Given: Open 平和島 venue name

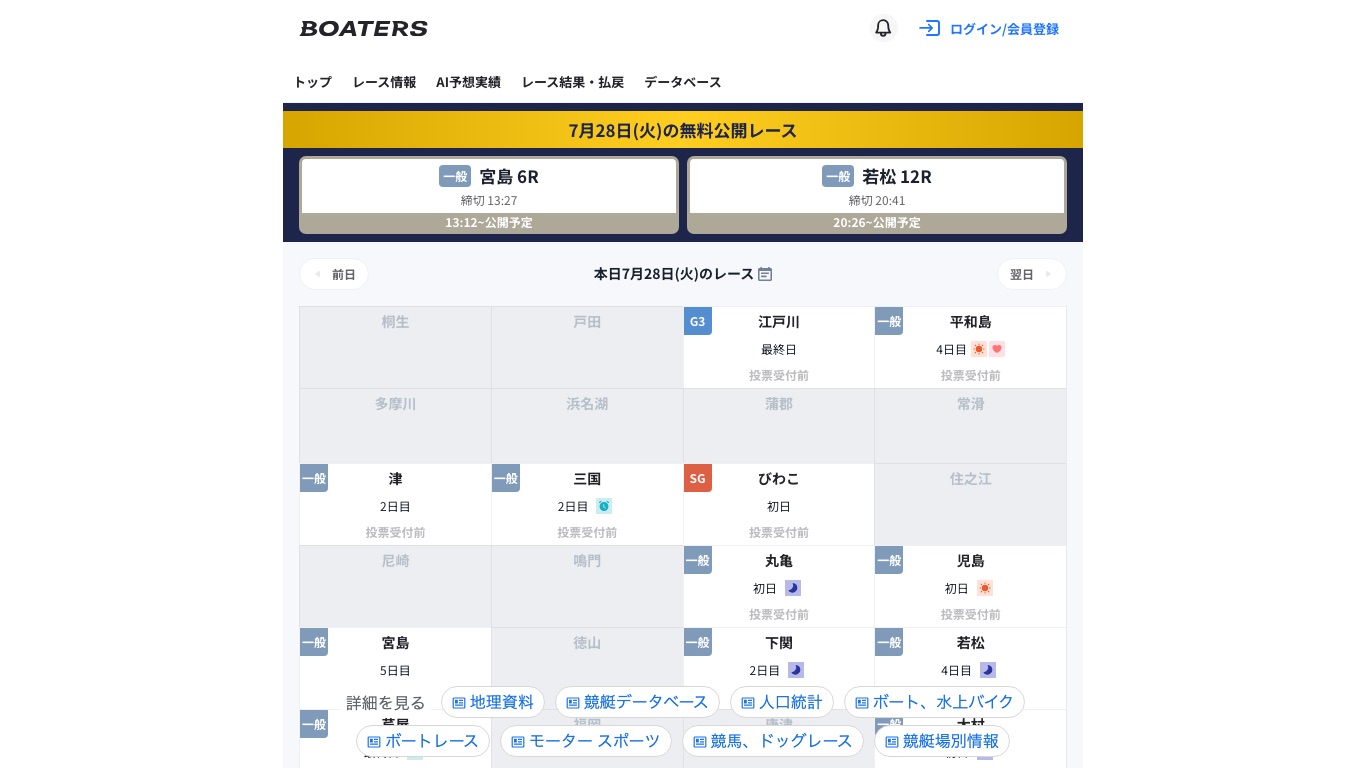Looking at the screenshot, I should (971, 322).
